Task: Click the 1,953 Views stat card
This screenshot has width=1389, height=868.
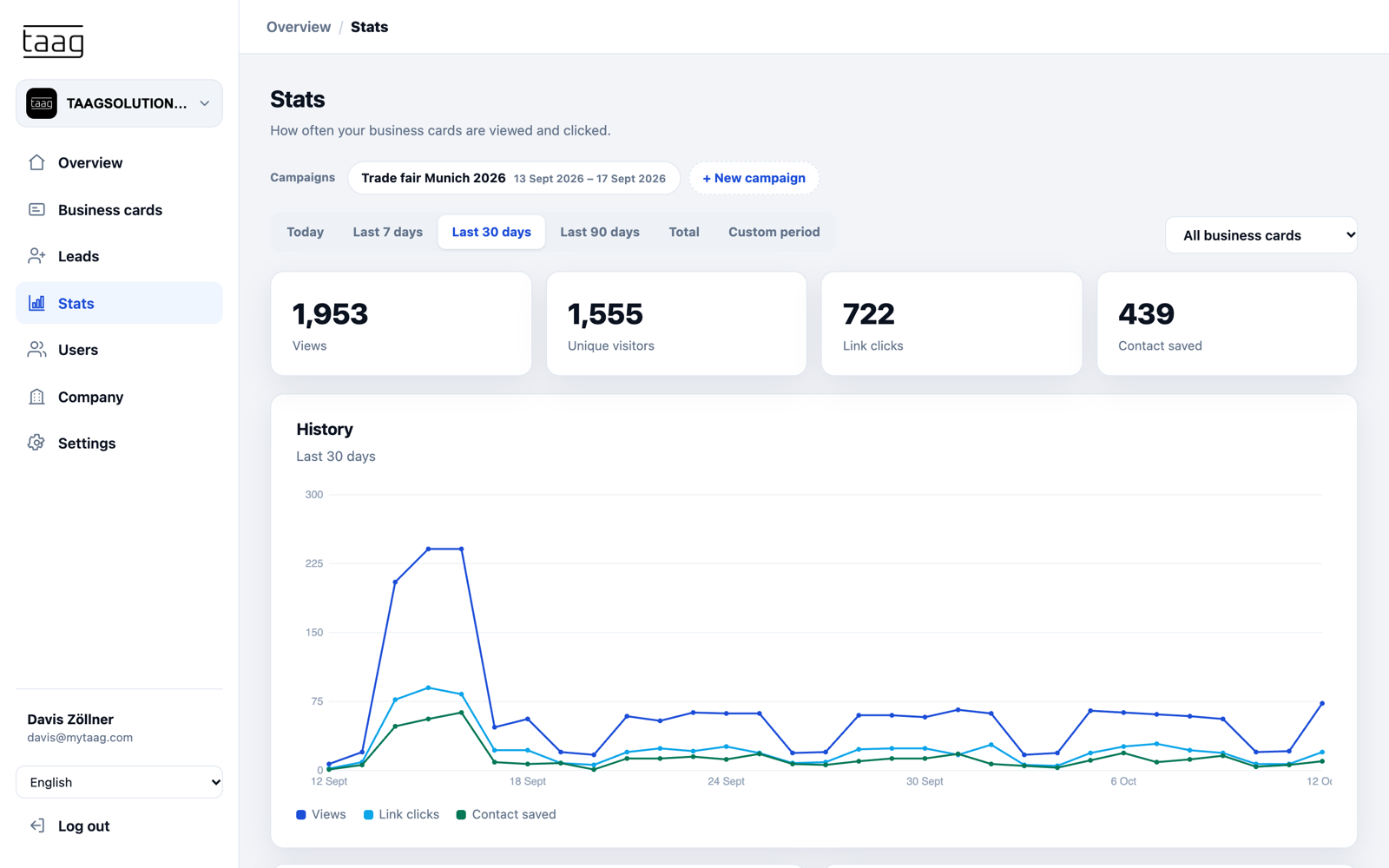Action: tap(401, 324)
